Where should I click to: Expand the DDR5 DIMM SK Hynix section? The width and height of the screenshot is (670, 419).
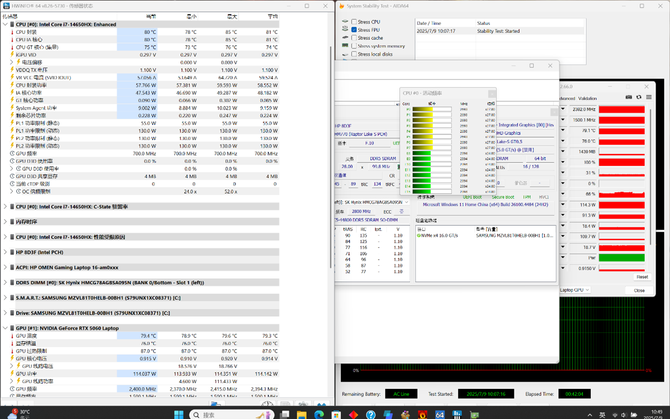(x=3, y=283)
